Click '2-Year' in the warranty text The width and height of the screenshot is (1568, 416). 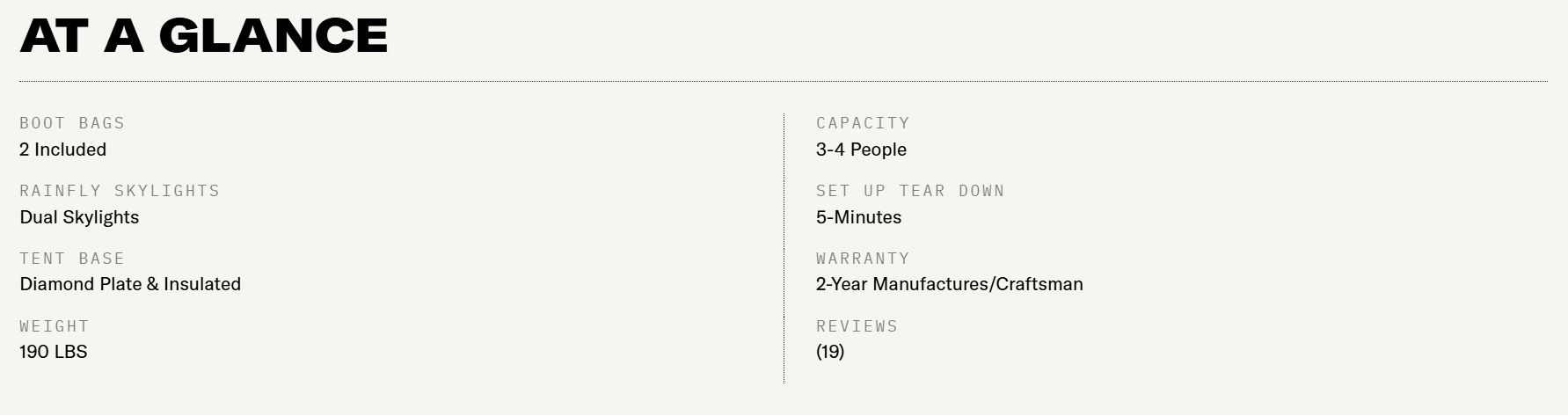tap(842, 284)
